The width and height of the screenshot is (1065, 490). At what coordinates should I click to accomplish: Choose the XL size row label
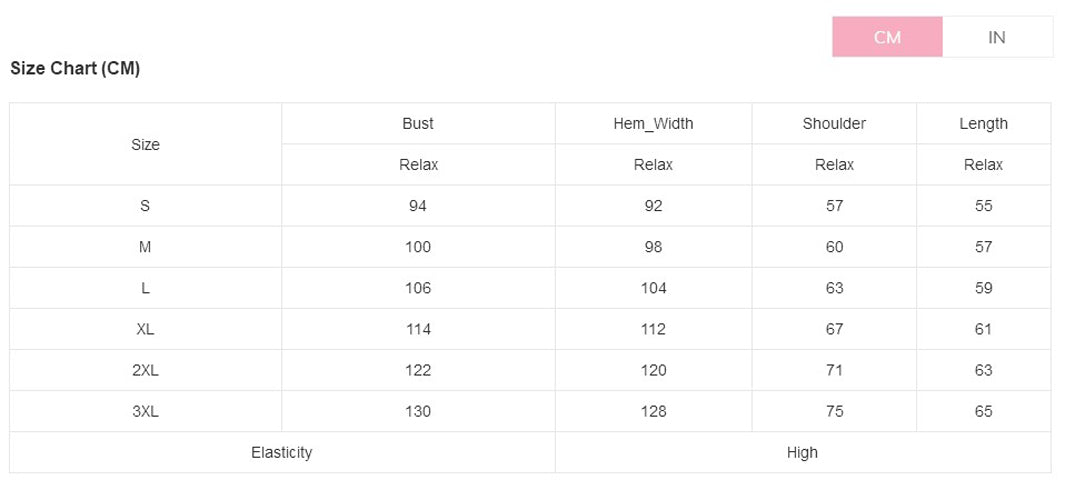coord(145,329)
